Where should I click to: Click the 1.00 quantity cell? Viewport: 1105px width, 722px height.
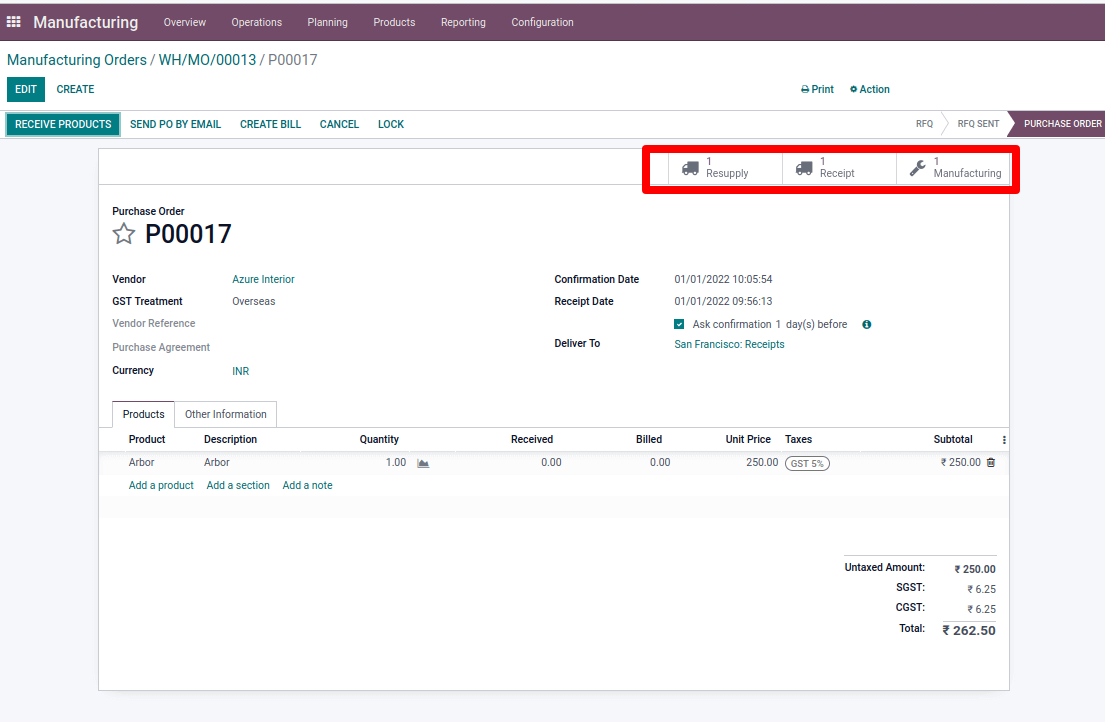396,463
